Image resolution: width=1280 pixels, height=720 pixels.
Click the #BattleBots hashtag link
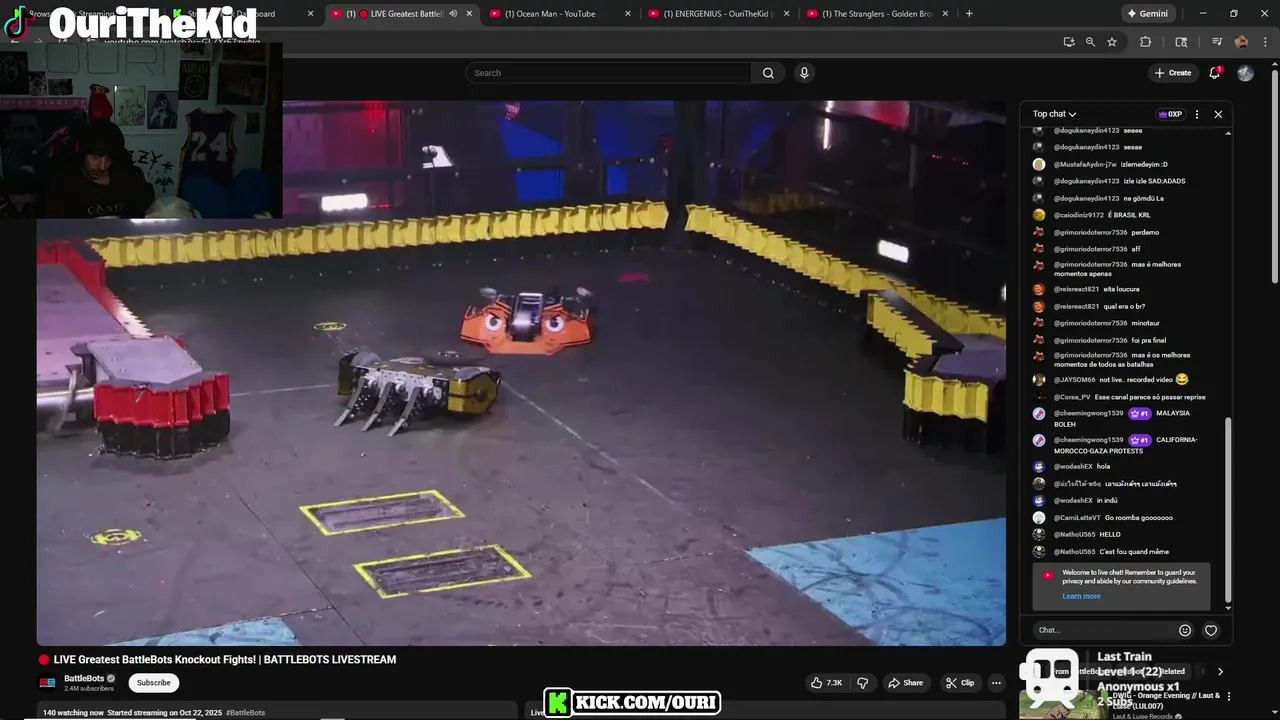tap(245, 713)
